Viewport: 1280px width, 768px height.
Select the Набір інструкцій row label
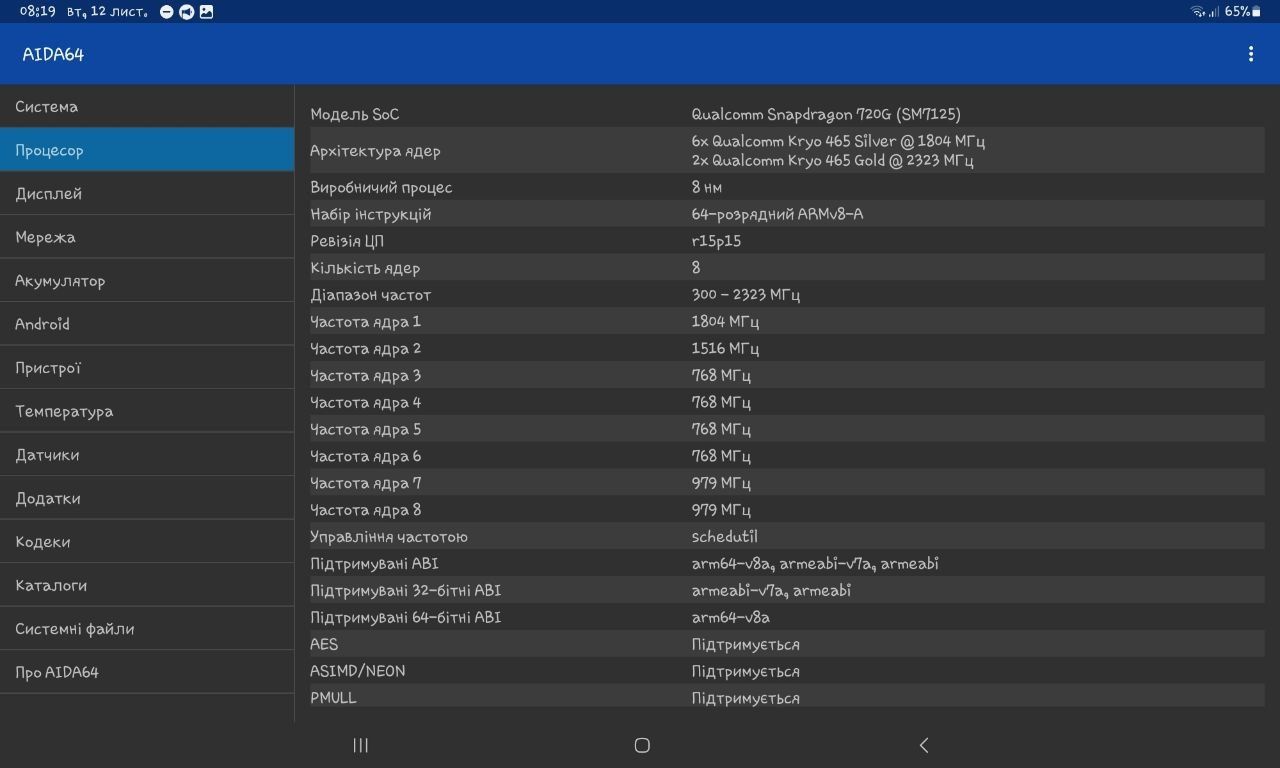[x=370, y=214]
